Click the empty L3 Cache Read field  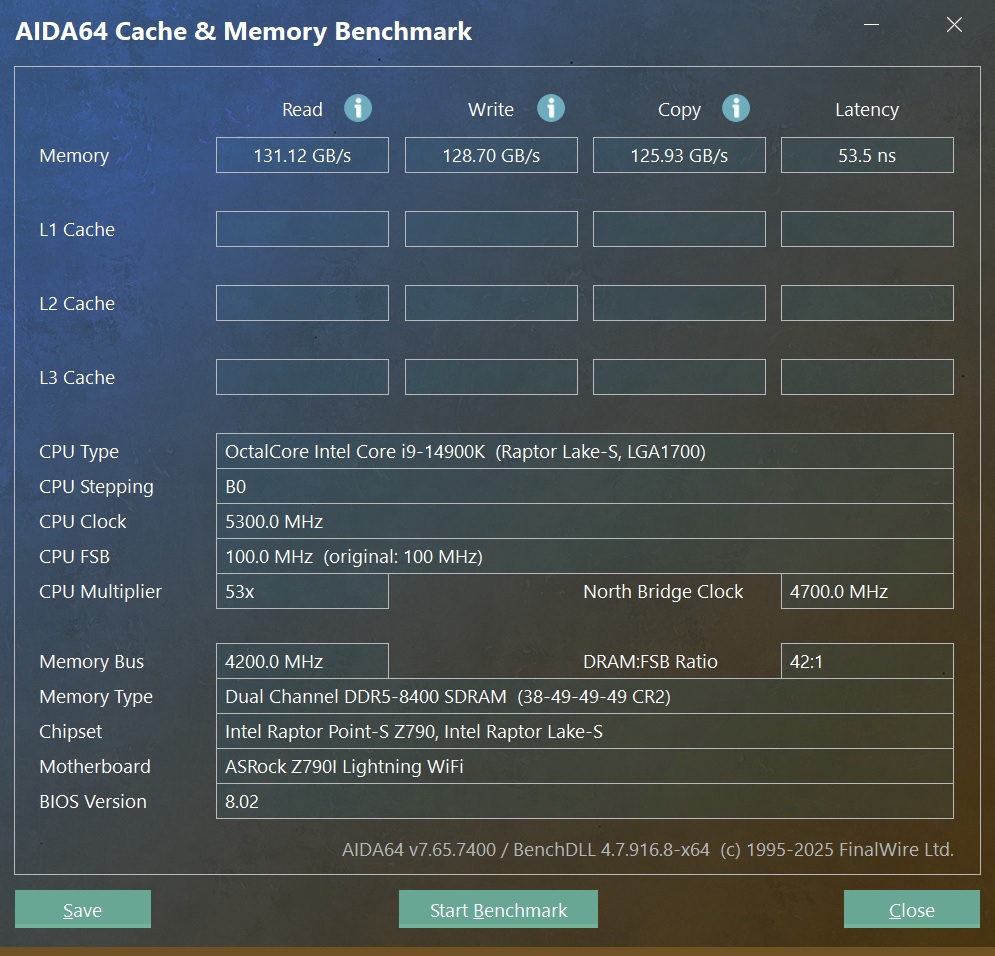[x=302, y=377]
